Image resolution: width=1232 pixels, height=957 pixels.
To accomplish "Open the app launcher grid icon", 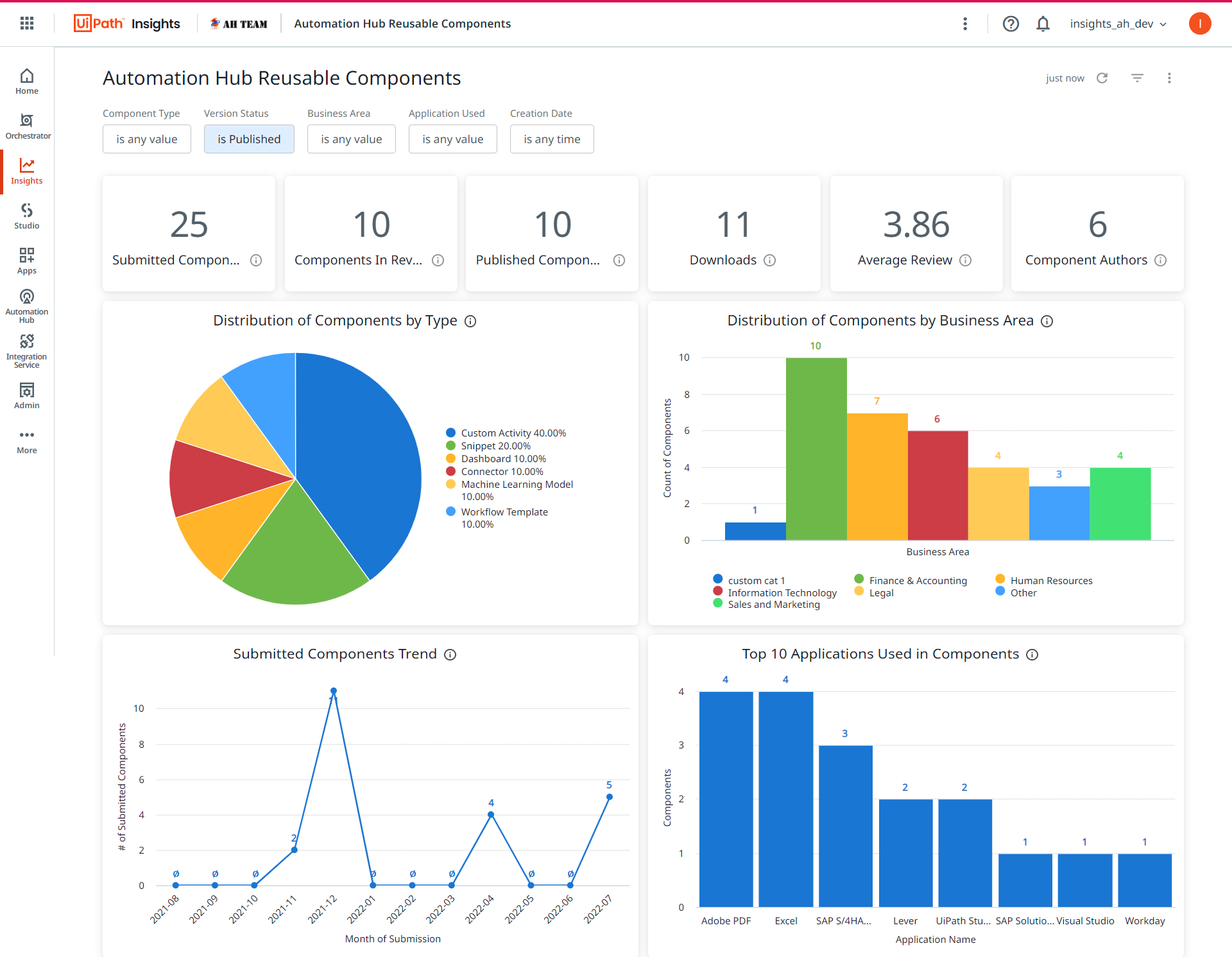I will 27,24.
